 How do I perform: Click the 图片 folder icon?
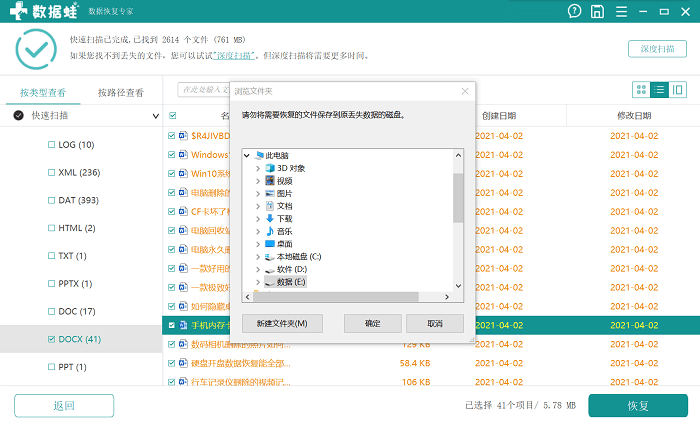coord(270,193)
